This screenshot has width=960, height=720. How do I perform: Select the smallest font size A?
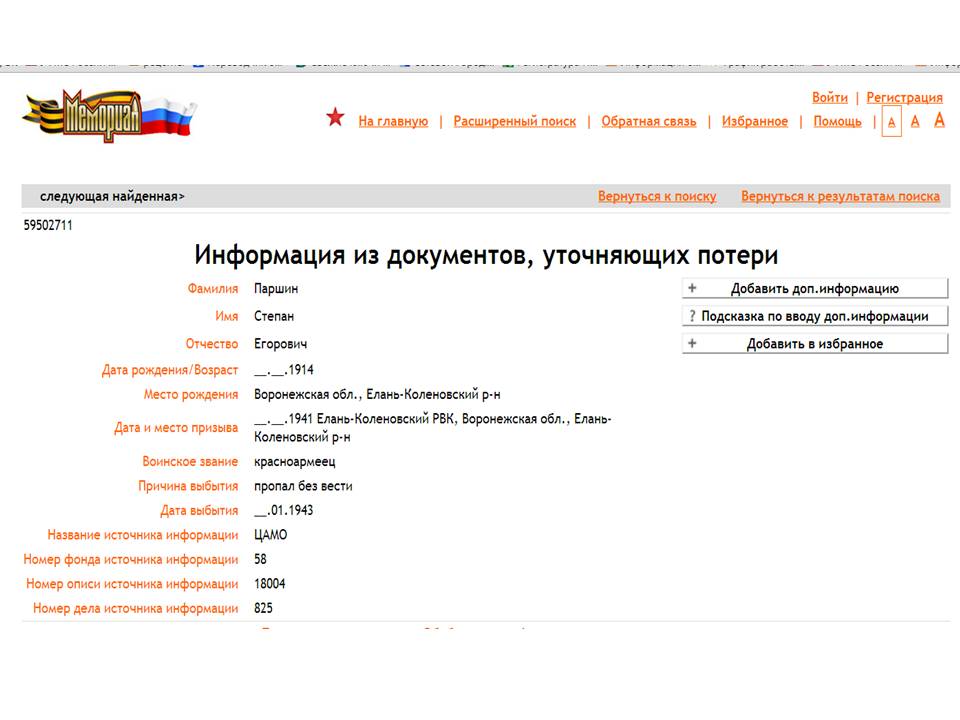[892, 122]
